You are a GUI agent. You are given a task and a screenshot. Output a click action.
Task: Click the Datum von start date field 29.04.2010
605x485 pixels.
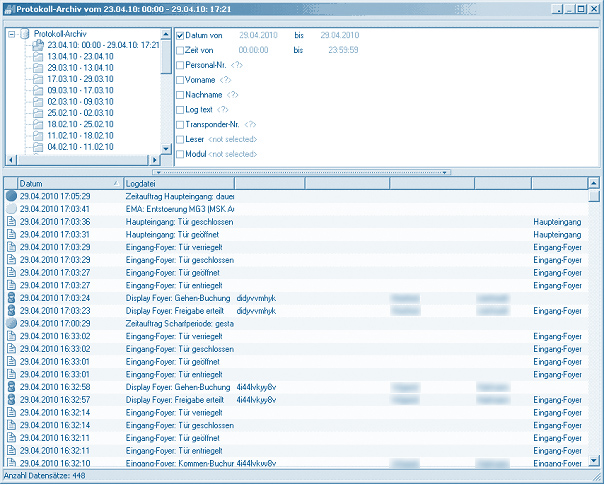tap(257, 35)
